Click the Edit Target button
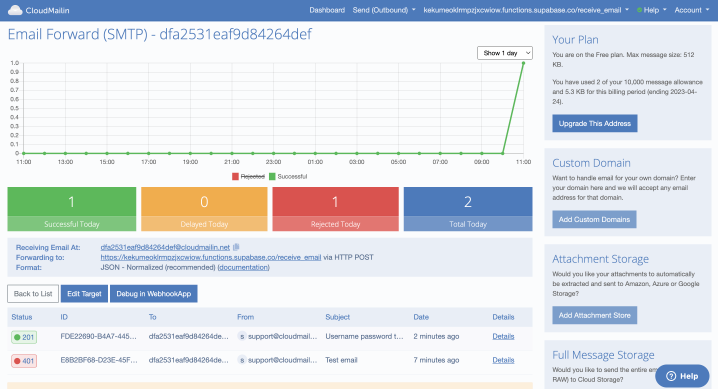Viewport: 718px width, 389px height. coord(84,294)
